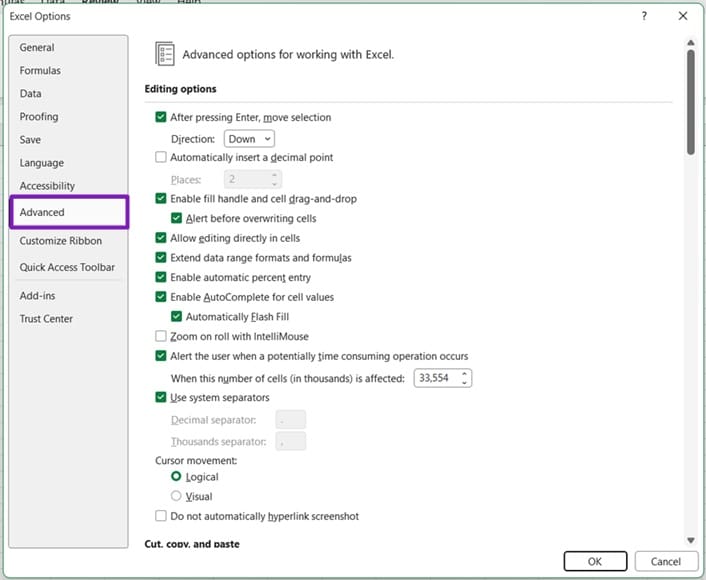This screenshot has height=580, width=706.
Task: Click the Thousands separator field
Action: [x=290, y=441]
